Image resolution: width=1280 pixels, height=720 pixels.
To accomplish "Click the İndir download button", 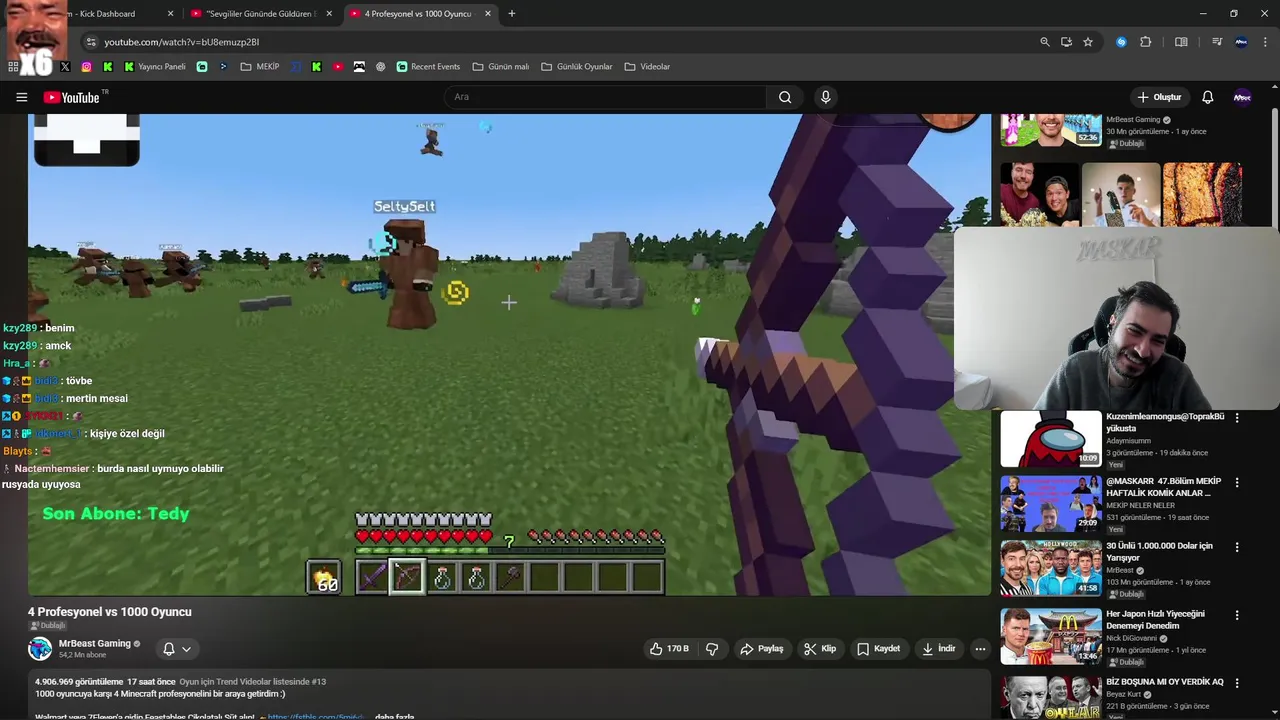I will pyautogui.click(x=939, y=649).
